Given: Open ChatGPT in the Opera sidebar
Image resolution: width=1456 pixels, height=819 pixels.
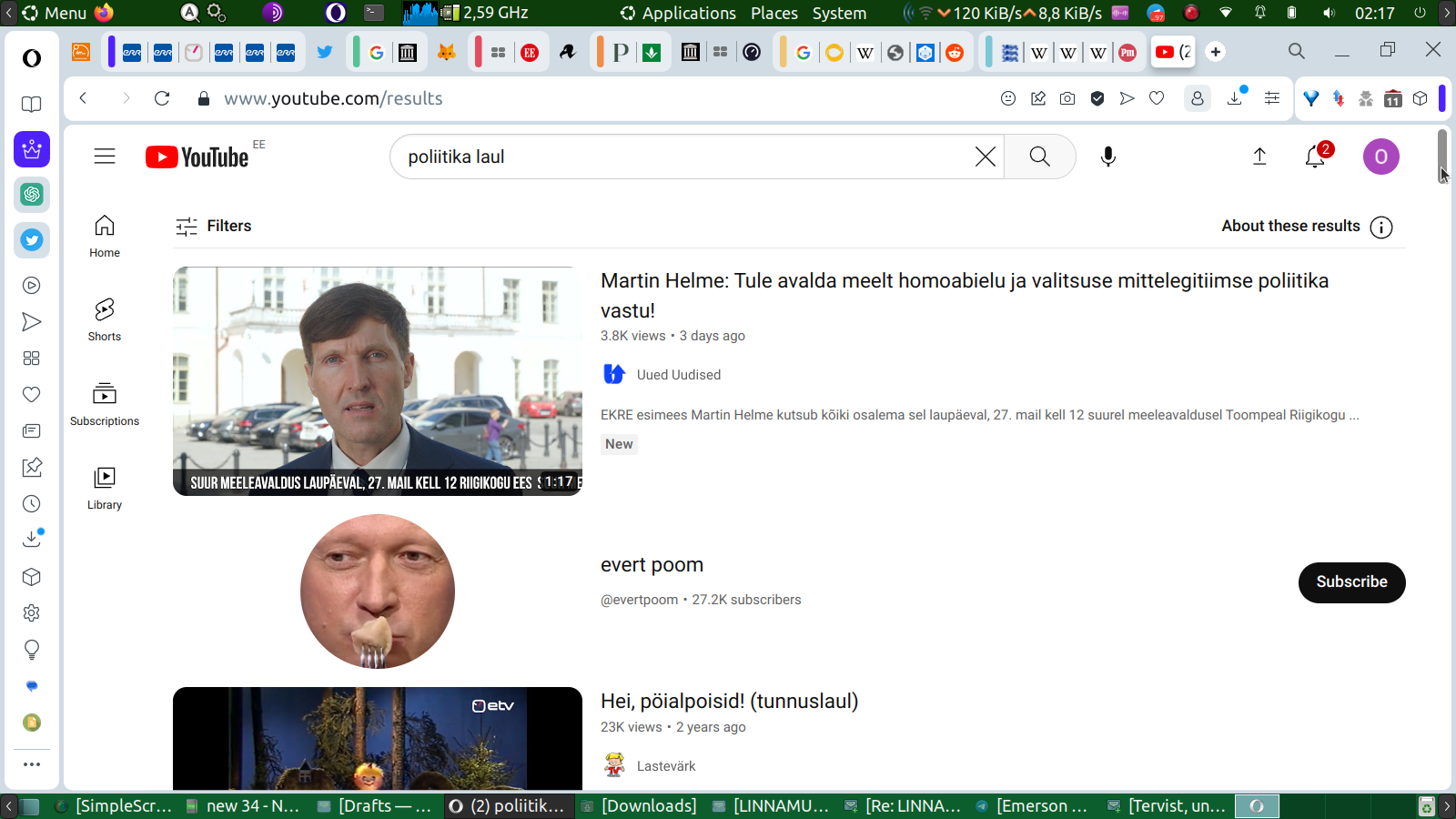Looking at the screenshot, I should point(32,194).
